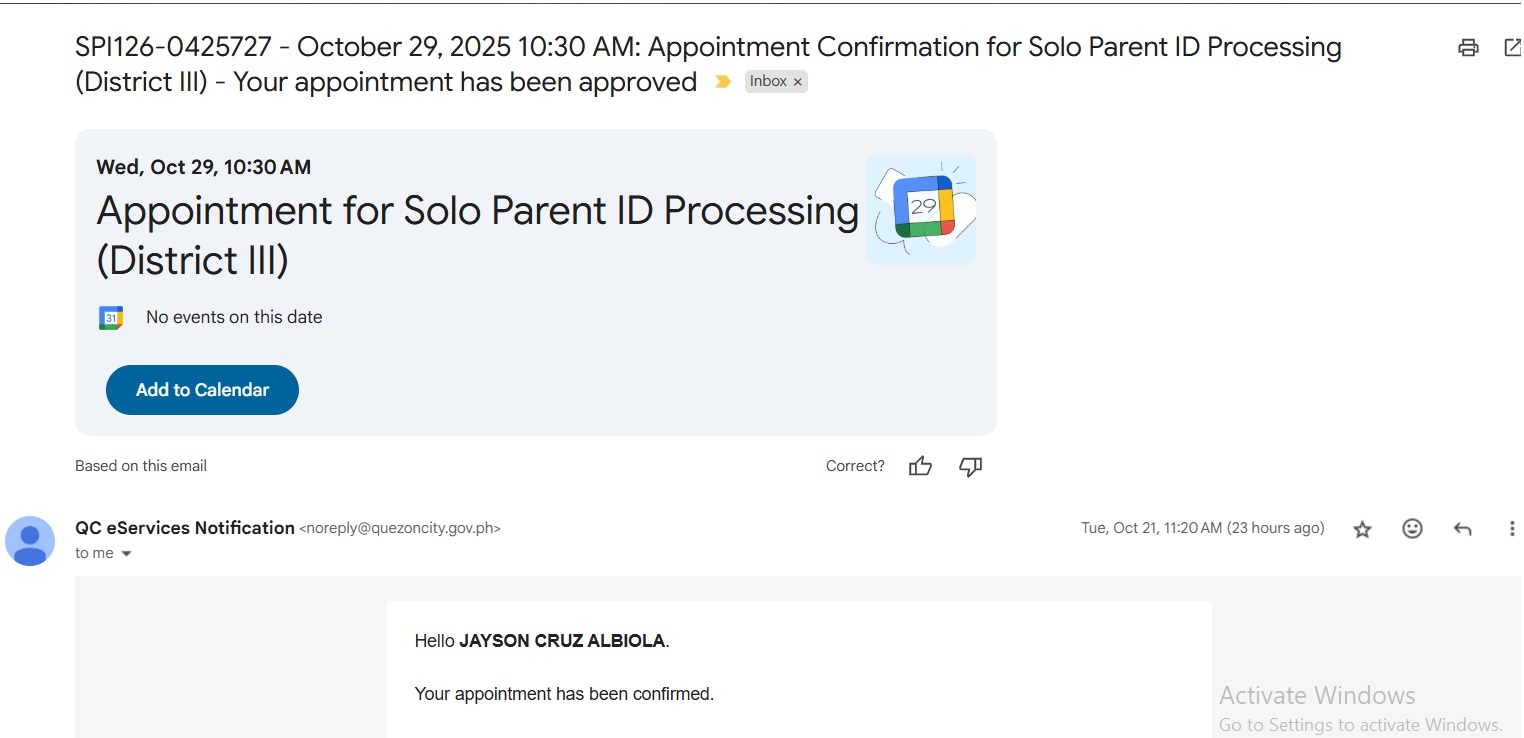Image resolution: width=1524 pixels, height=738 pixels.
Task: Star this email message
Action: [1362, 529]
